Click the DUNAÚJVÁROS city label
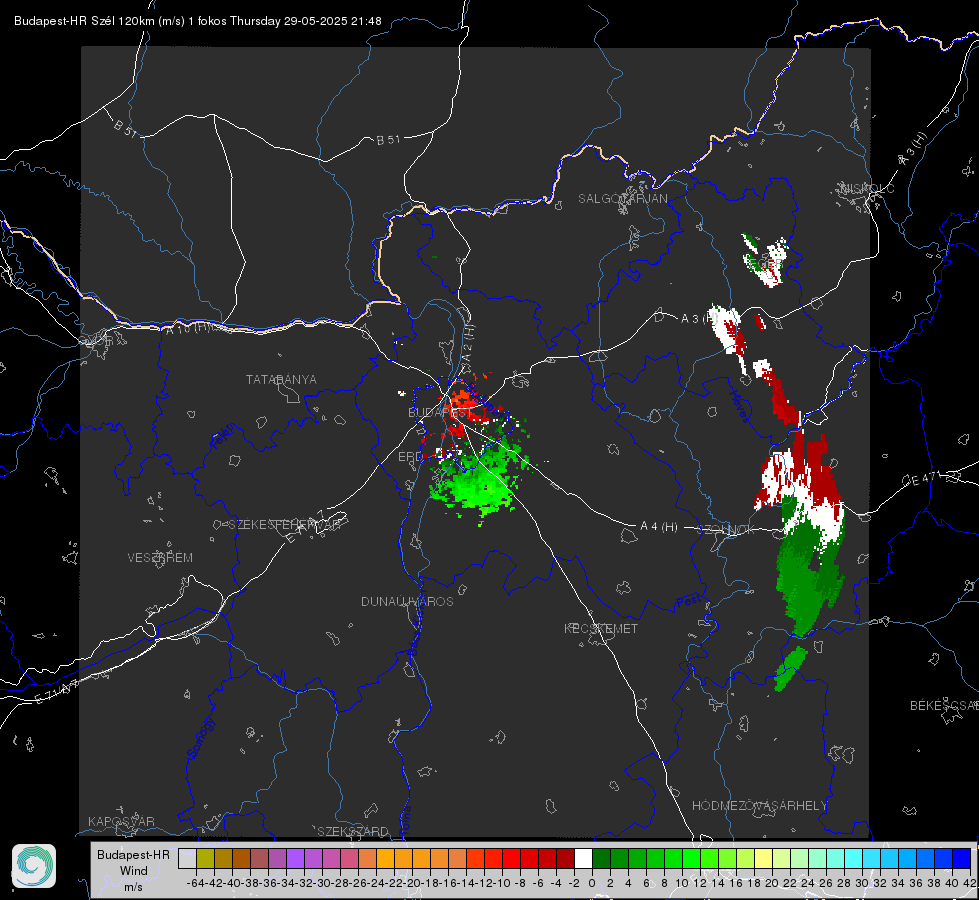979x900 pixels. [407, 601]
